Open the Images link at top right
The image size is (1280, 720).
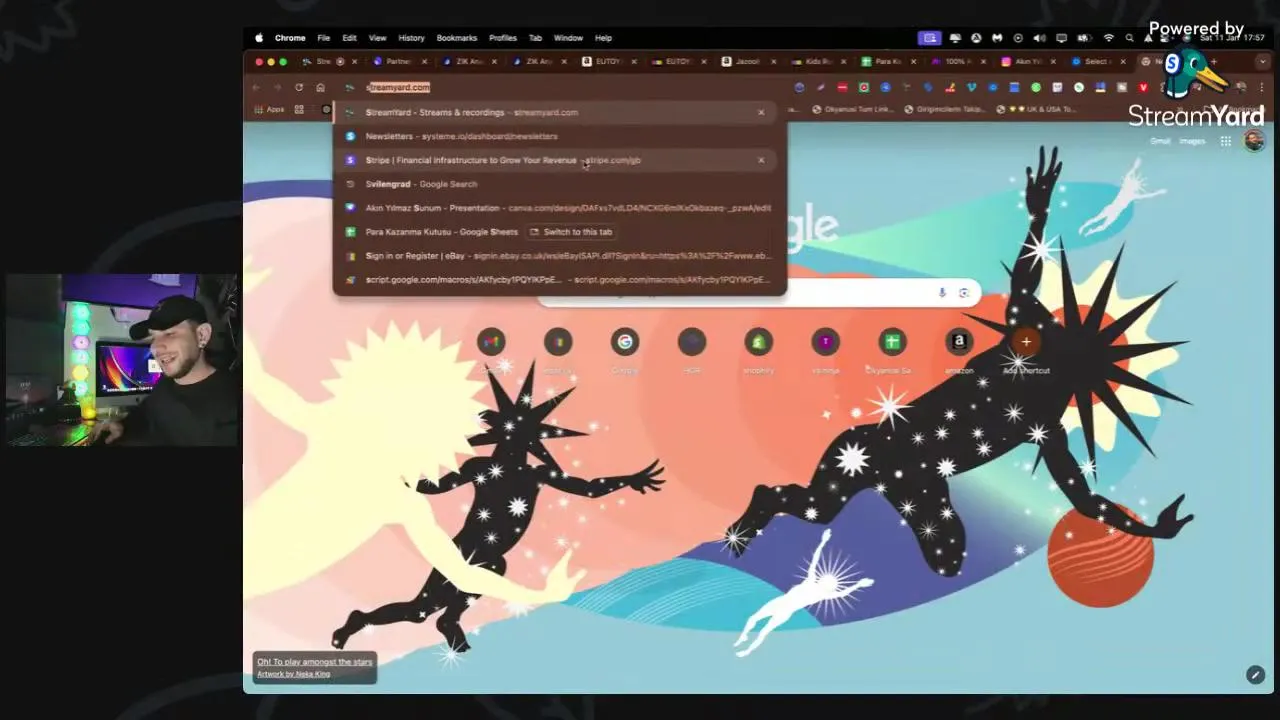tap(1192, 141)
